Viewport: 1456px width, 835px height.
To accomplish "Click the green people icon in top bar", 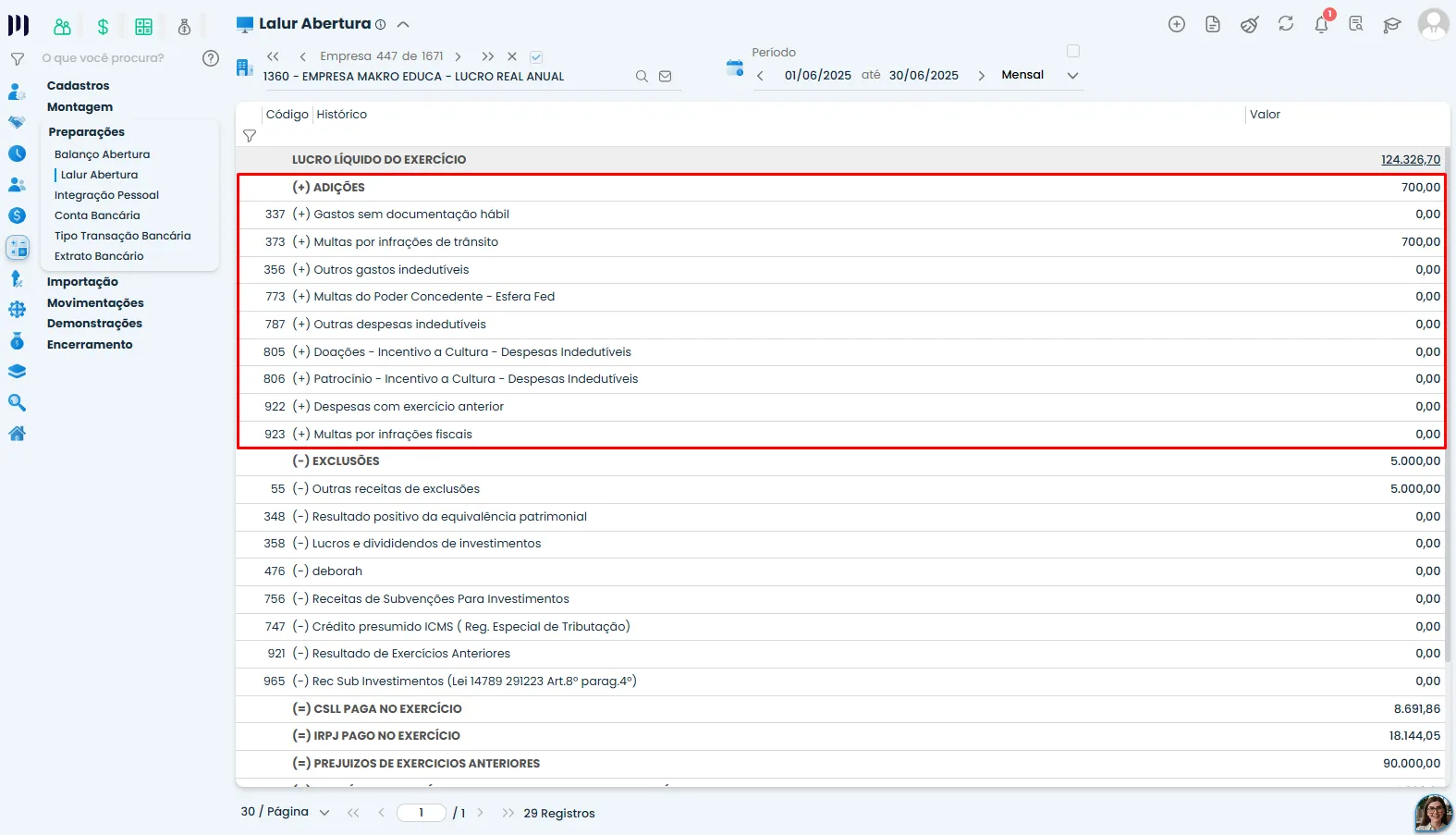I will (62, 27).
